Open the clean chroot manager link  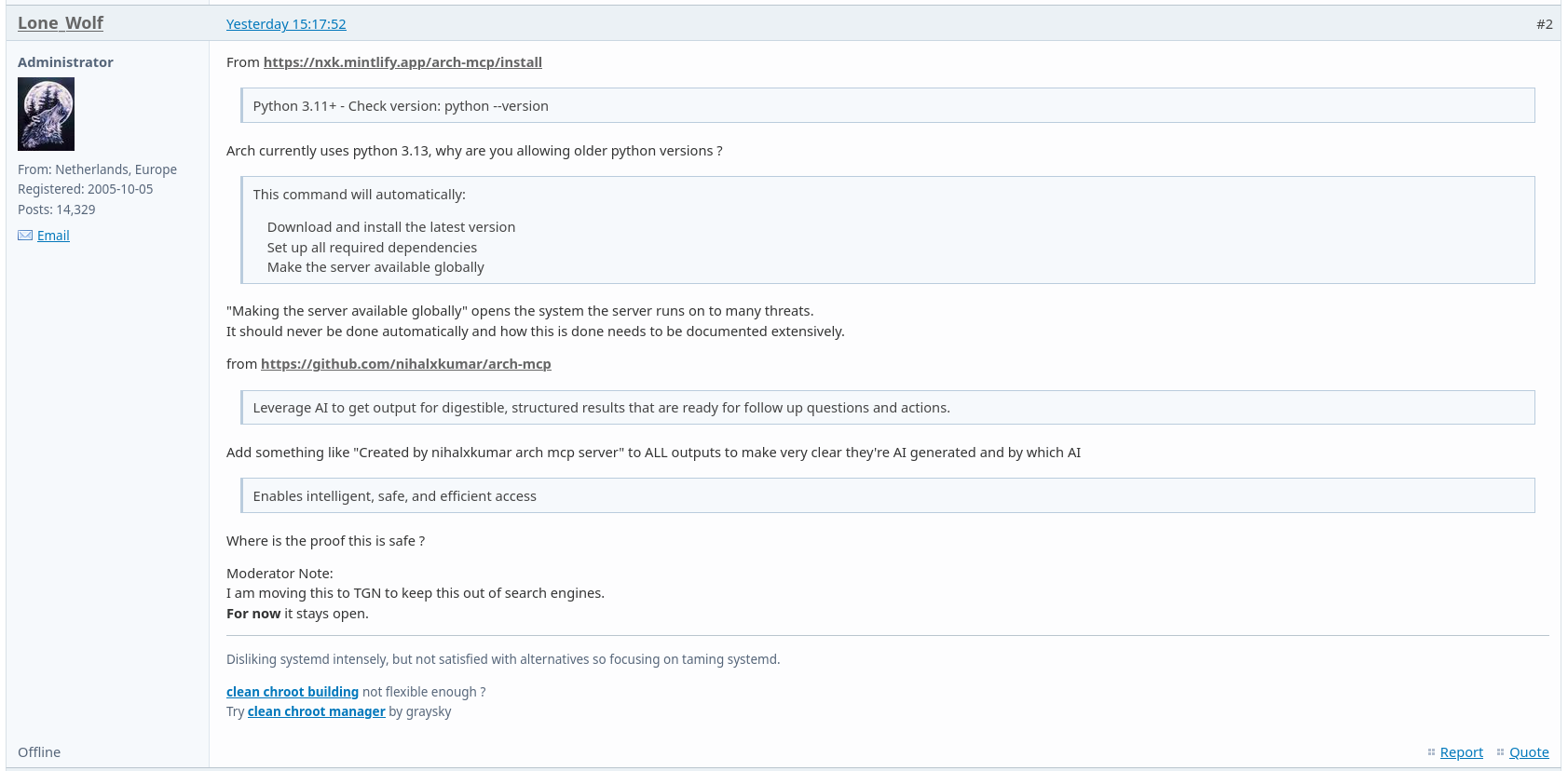click(x=316, y=711)
